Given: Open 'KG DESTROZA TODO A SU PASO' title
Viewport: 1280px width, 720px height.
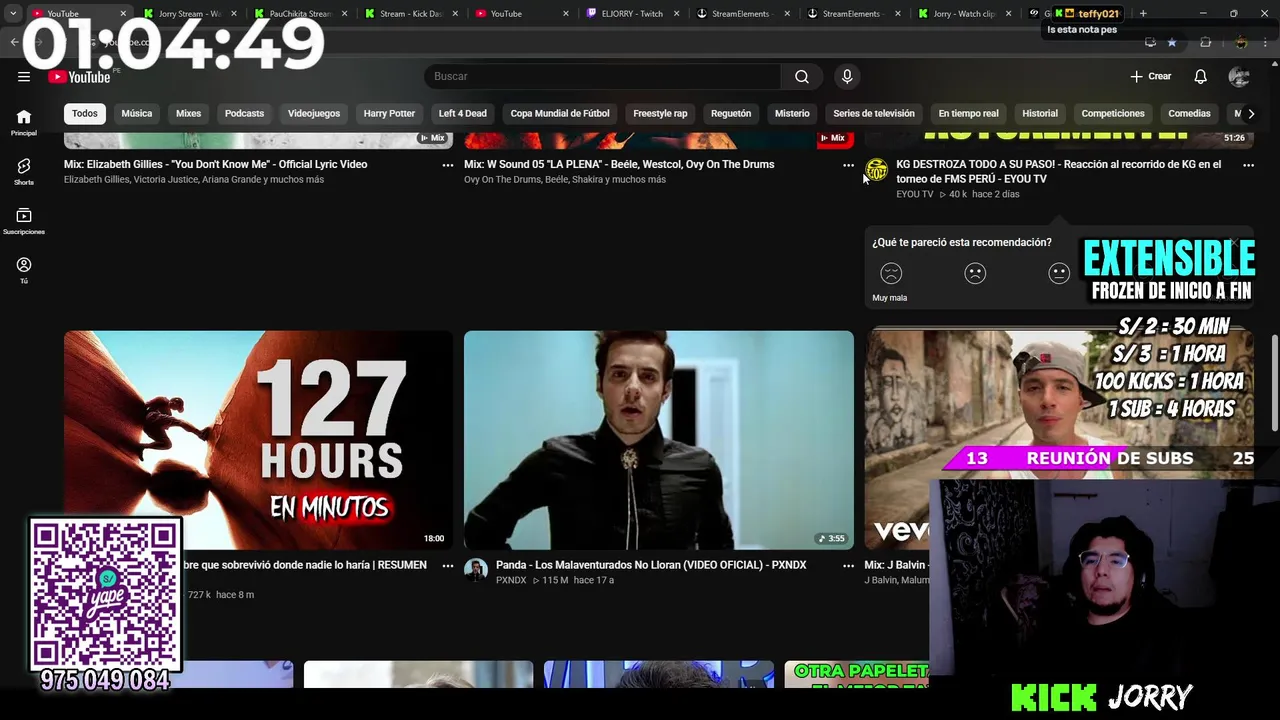Looking at the screenshot, I should 1059,171.
